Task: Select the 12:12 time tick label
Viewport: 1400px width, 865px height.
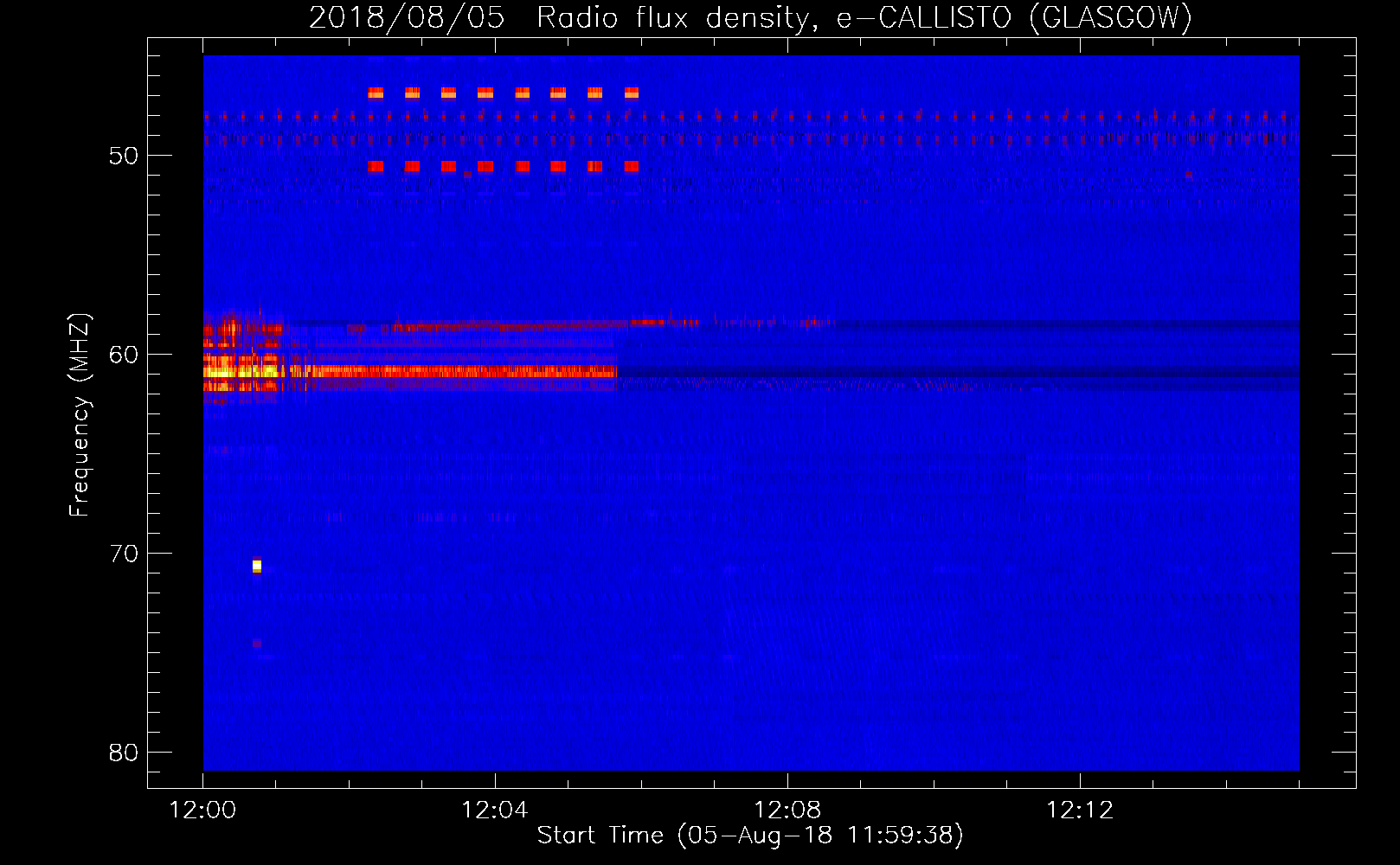Action: 1080,811
